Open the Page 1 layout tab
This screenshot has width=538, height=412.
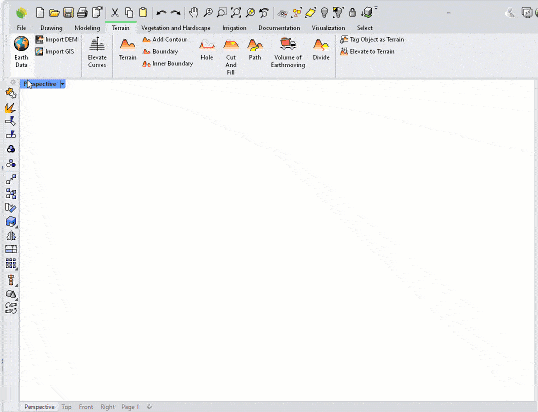130,407
